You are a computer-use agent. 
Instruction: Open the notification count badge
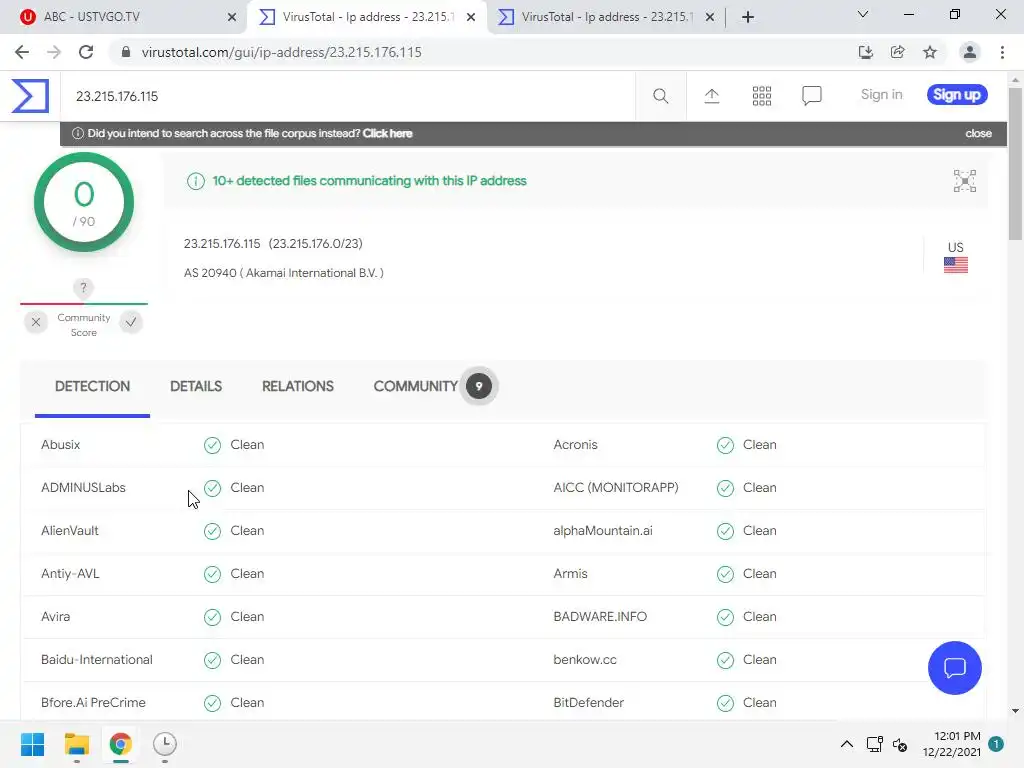click(x=996, y=744)
